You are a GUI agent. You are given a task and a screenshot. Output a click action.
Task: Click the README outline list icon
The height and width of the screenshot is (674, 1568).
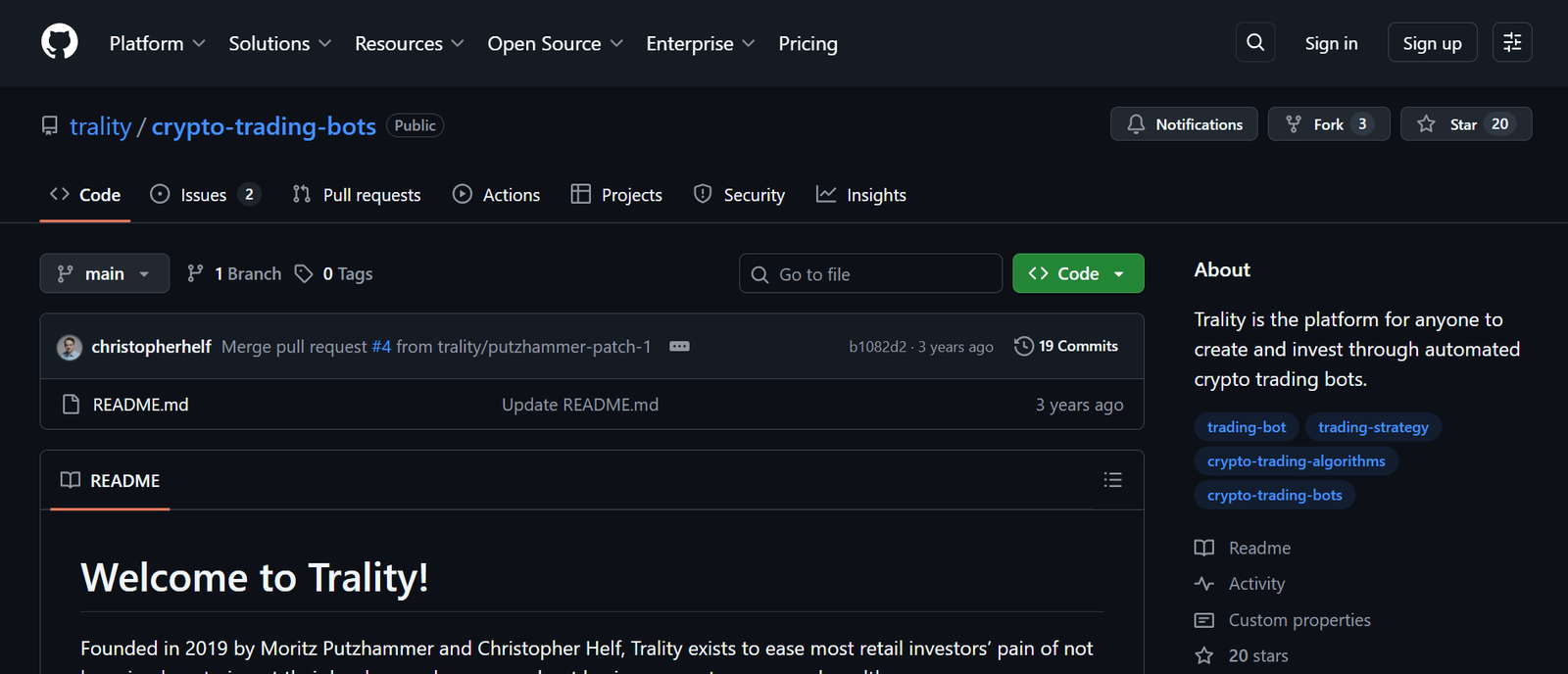[x=1112, y=480]
